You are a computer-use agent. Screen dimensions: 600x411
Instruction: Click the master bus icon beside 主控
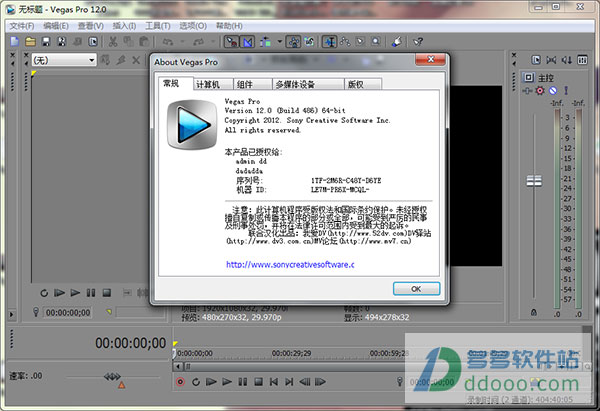point(528,77)
